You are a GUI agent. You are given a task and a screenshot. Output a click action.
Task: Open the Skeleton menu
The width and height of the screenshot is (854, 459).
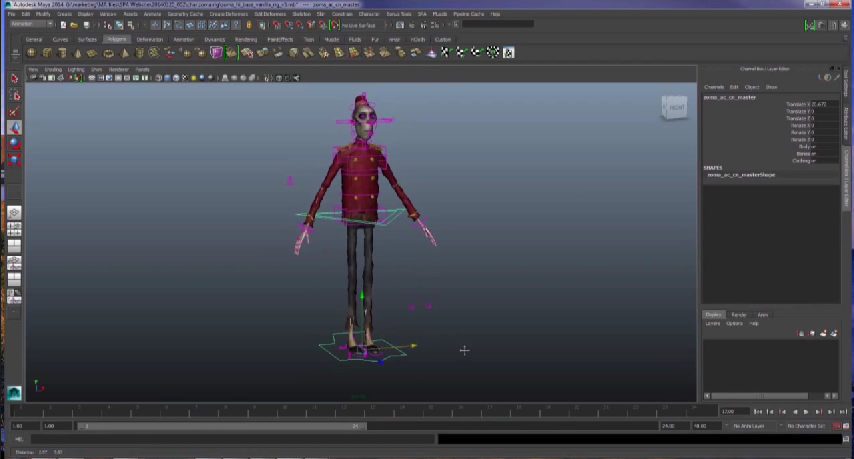click(x=301, y=14)
